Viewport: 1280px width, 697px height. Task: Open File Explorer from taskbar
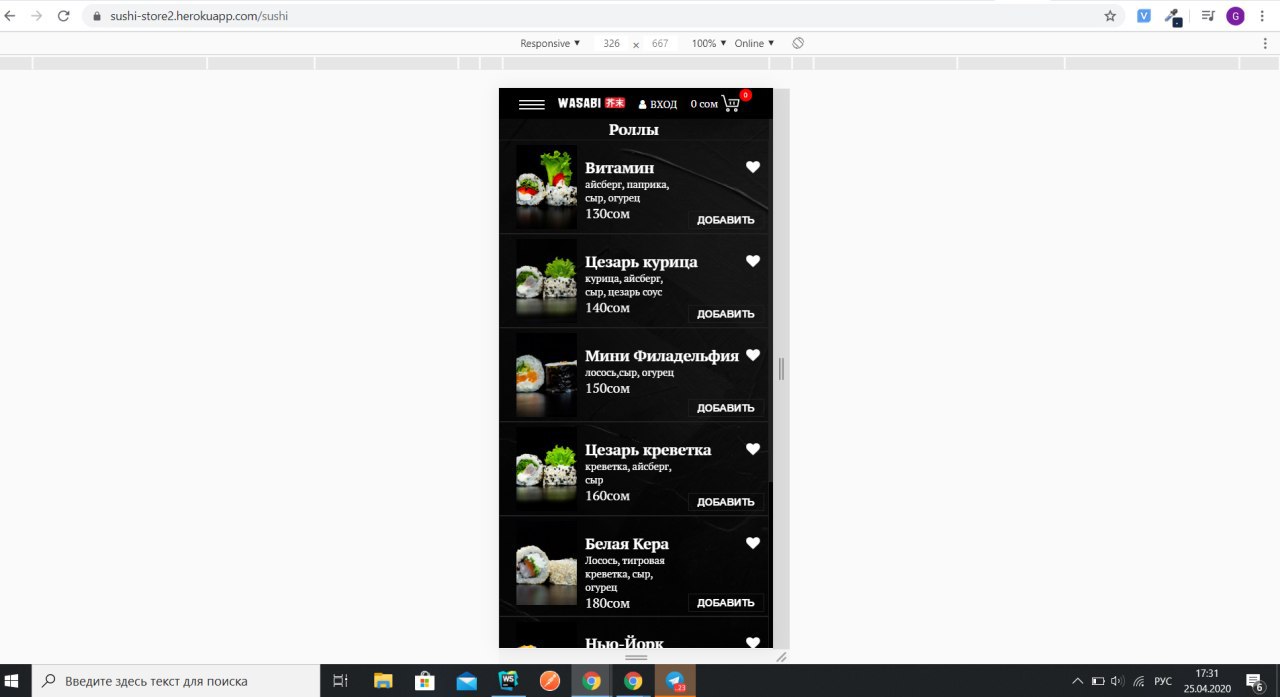point(383,681)
